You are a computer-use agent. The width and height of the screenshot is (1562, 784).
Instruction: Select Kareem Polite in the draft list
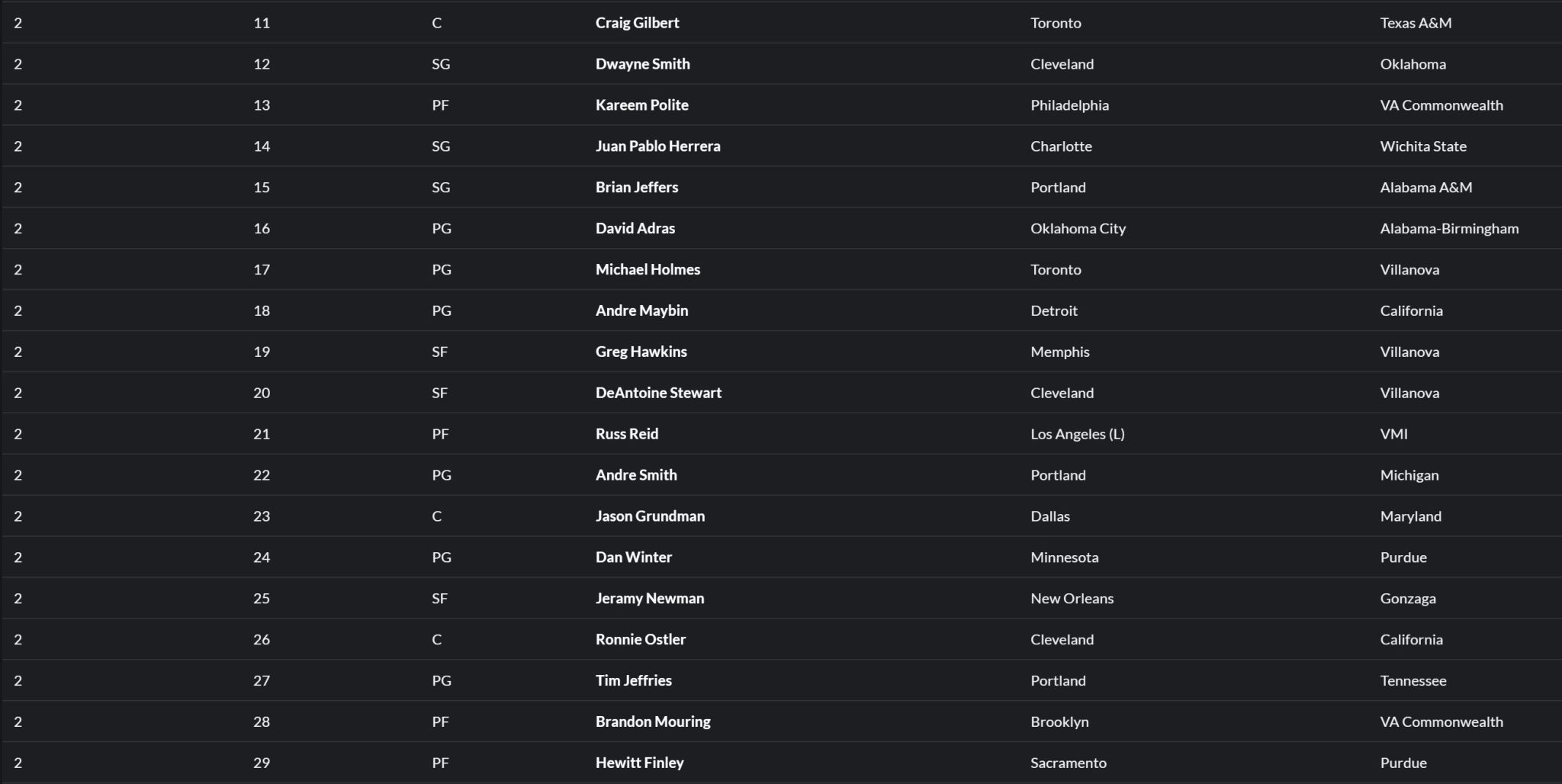[x=641, y=105]
